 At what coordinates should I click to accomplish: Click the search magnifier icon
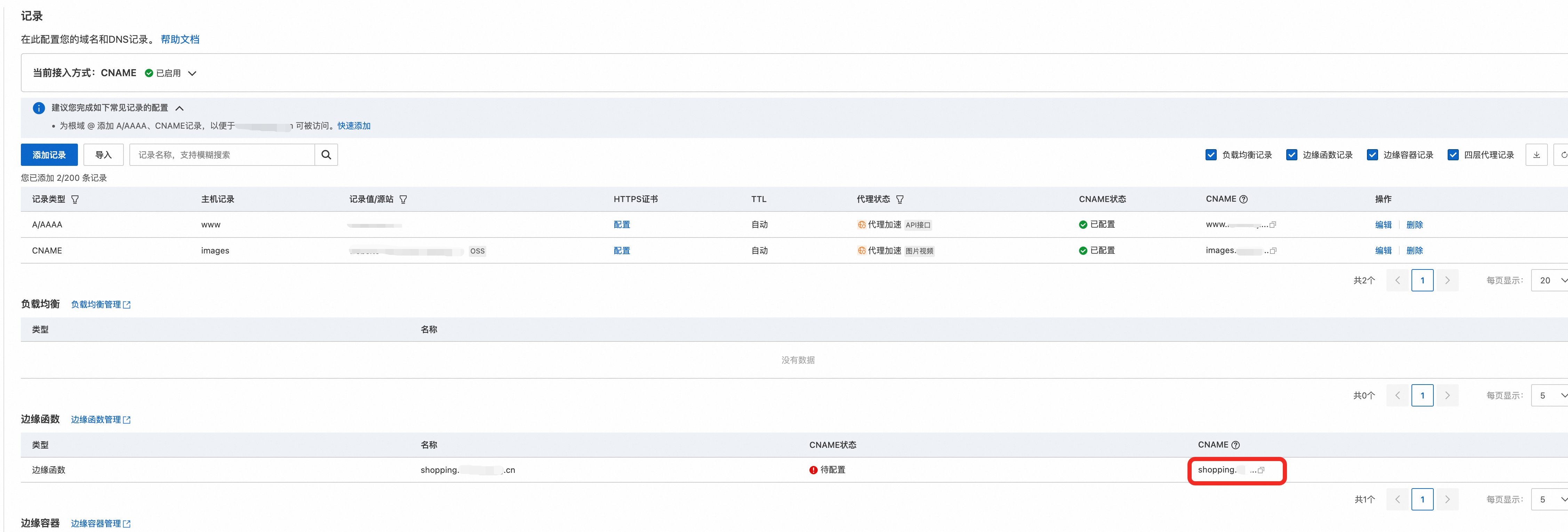click(326, 155)
